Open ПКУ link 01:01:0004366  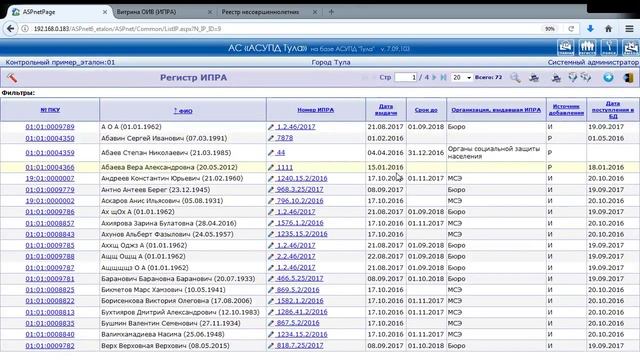tap(50, 167)
